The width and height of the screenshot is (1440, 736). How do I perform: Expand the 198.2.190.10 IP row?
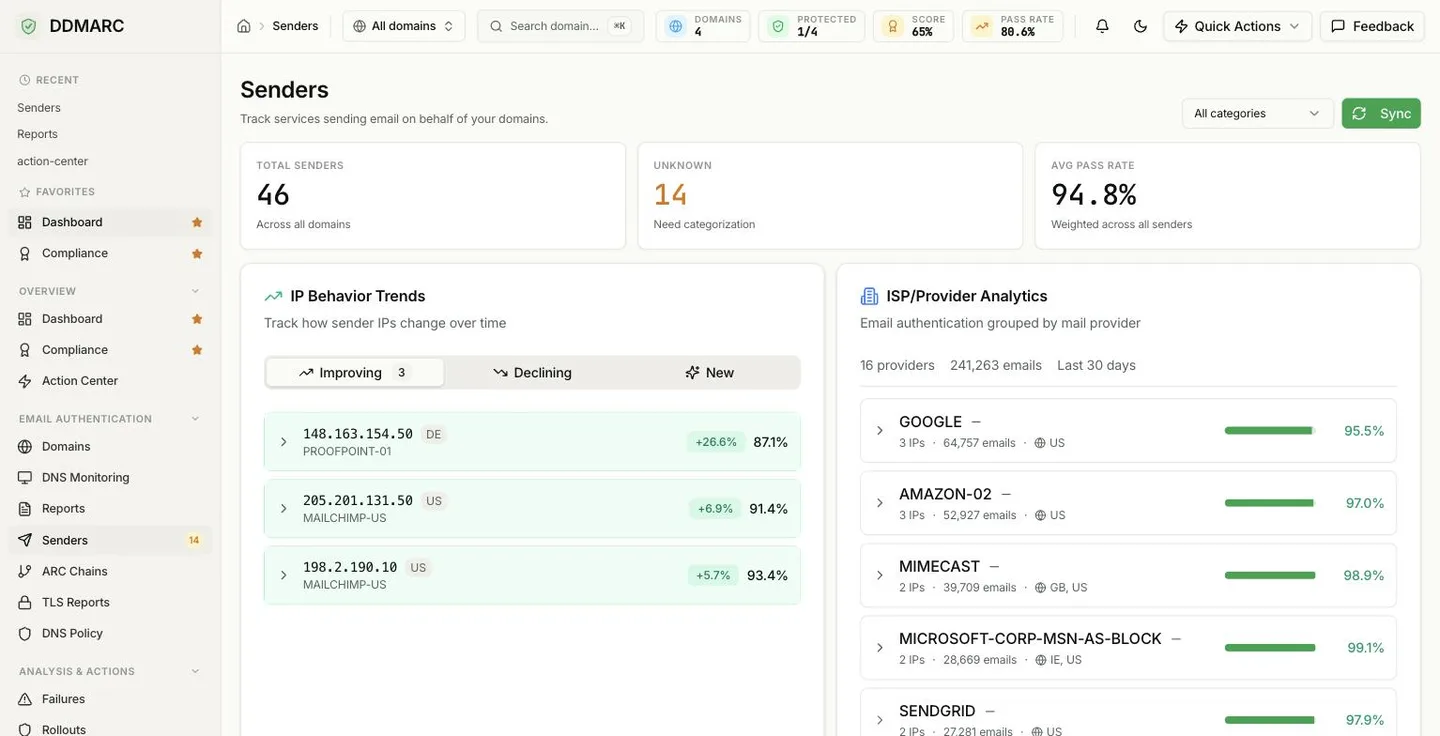(x=283, y=575)
